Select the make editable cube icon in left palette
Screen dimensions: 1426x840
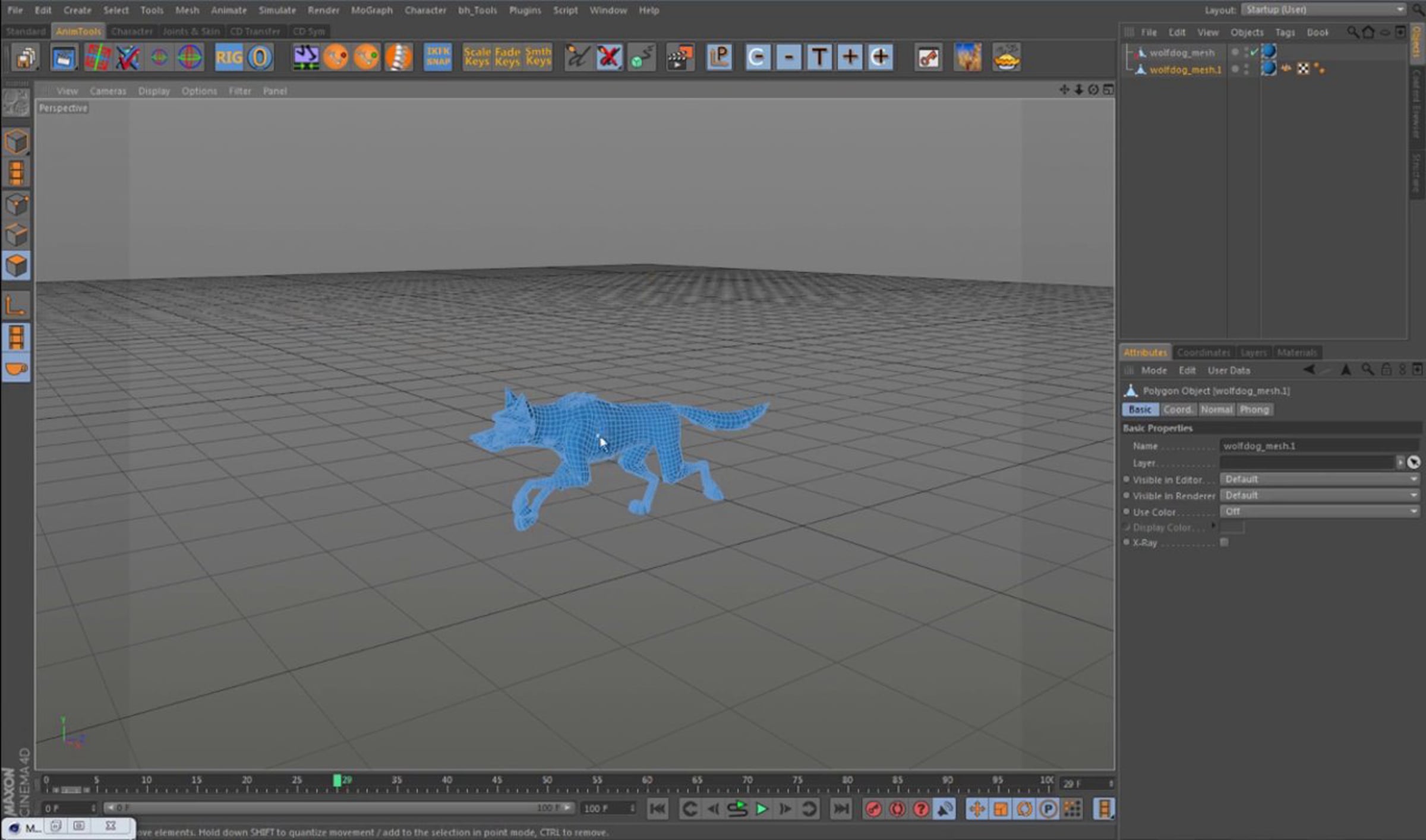[17, 142]
